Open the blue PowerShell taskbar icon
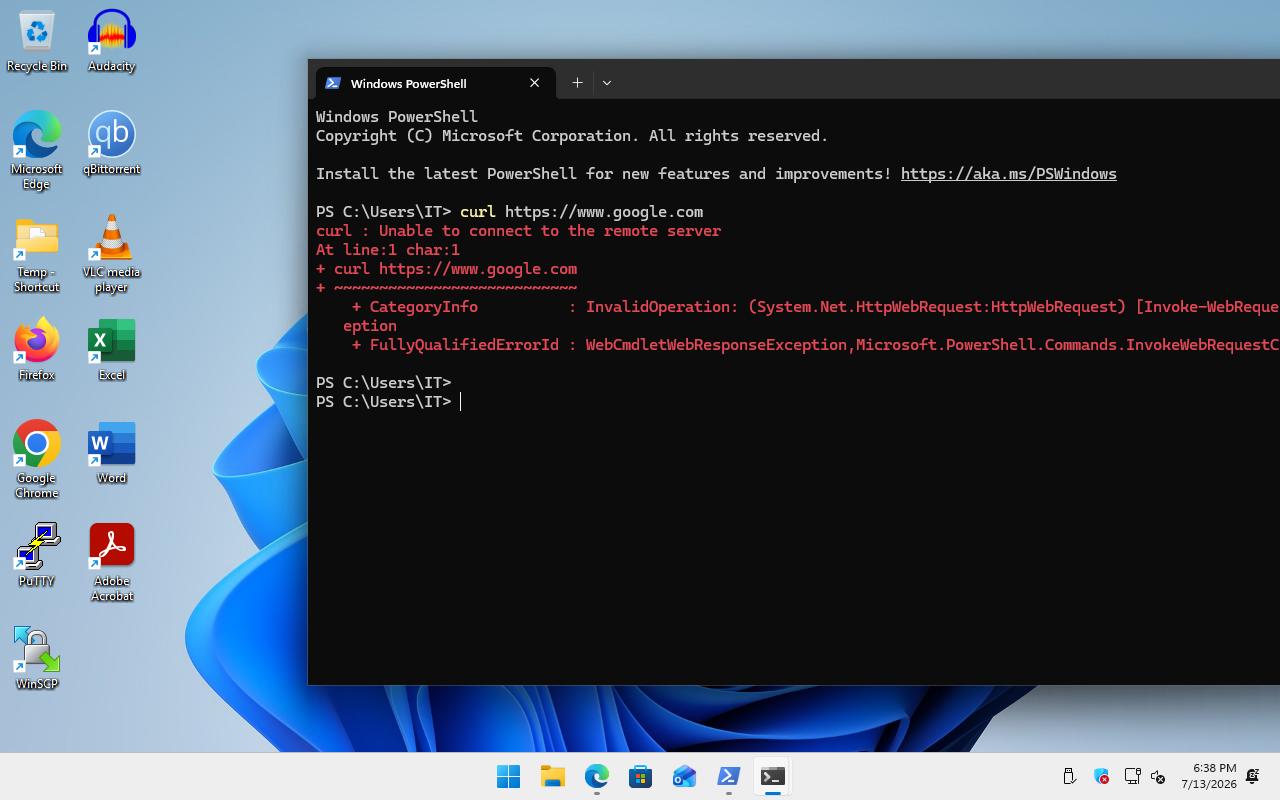 click(x=728, y=777)
